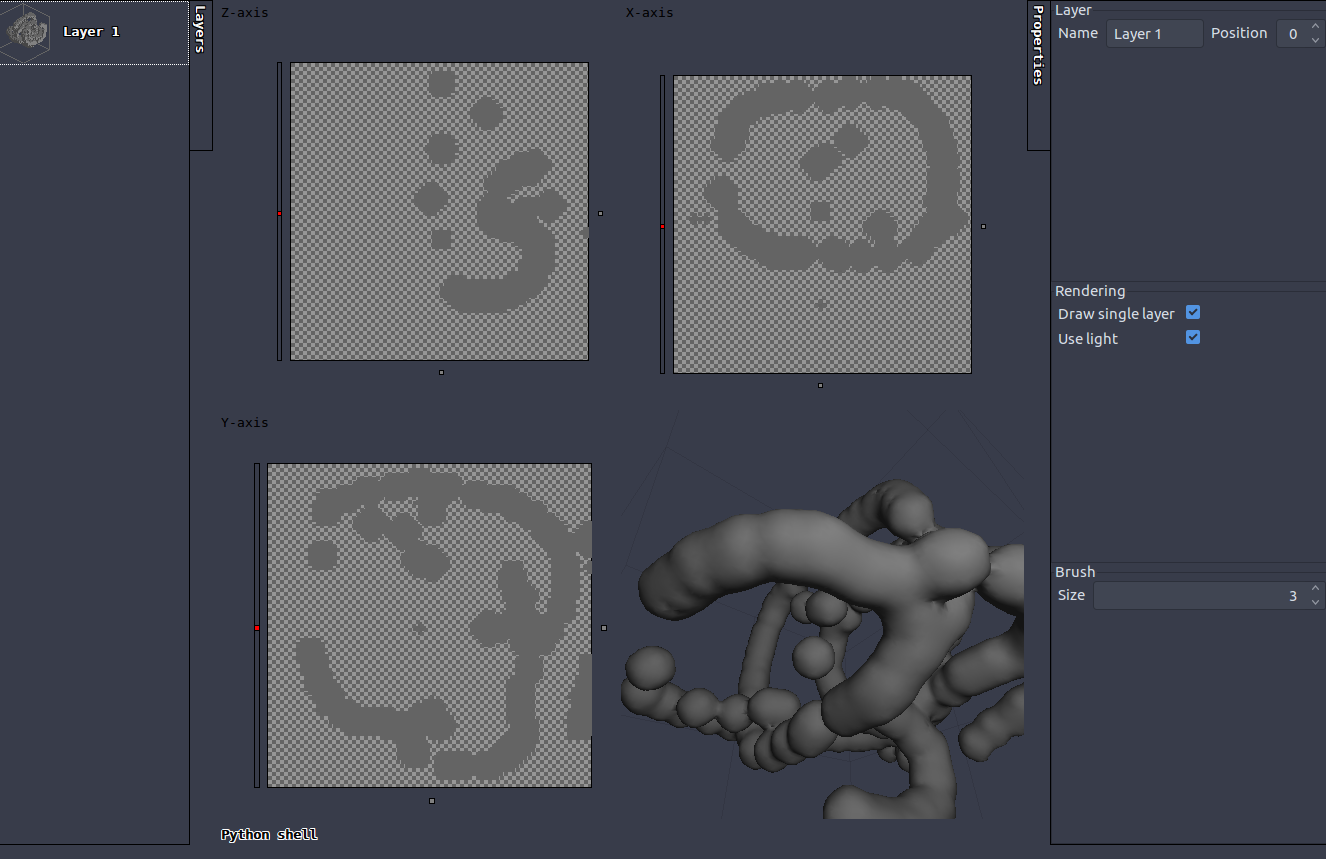Increase Position with the up arrow
The width and height of the screenshot is (1326, 859).
[x=1315, y=27]
